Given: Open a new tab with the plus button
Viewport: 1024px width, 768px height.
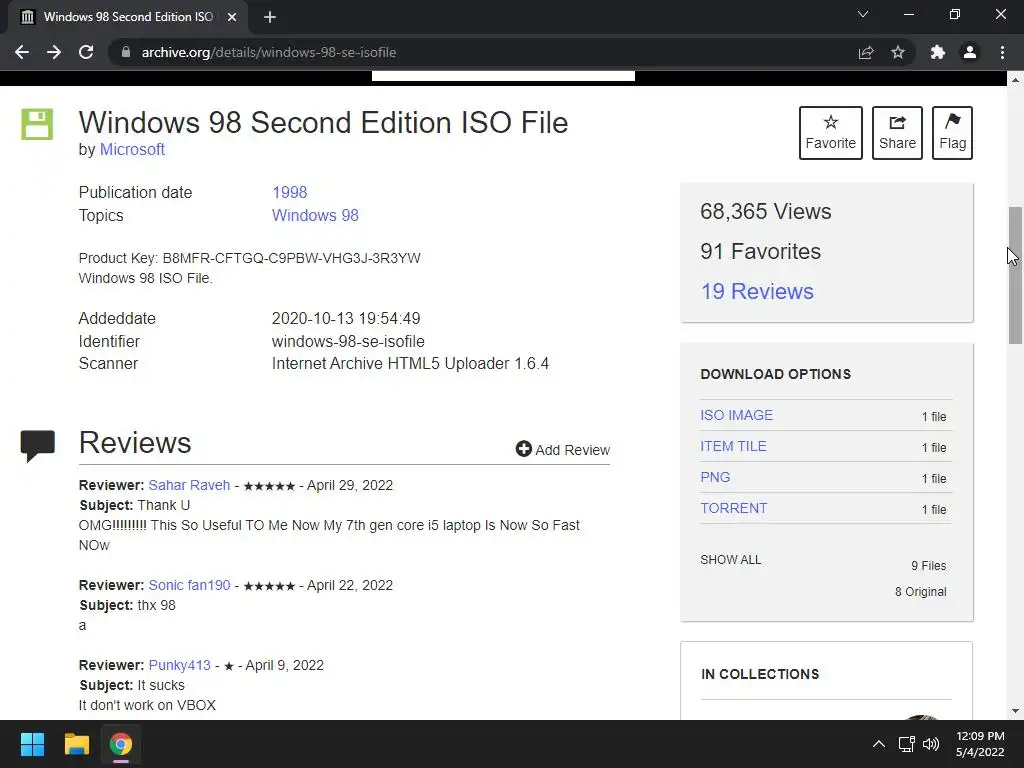Looking at the screenshot, I should (270, 17).
